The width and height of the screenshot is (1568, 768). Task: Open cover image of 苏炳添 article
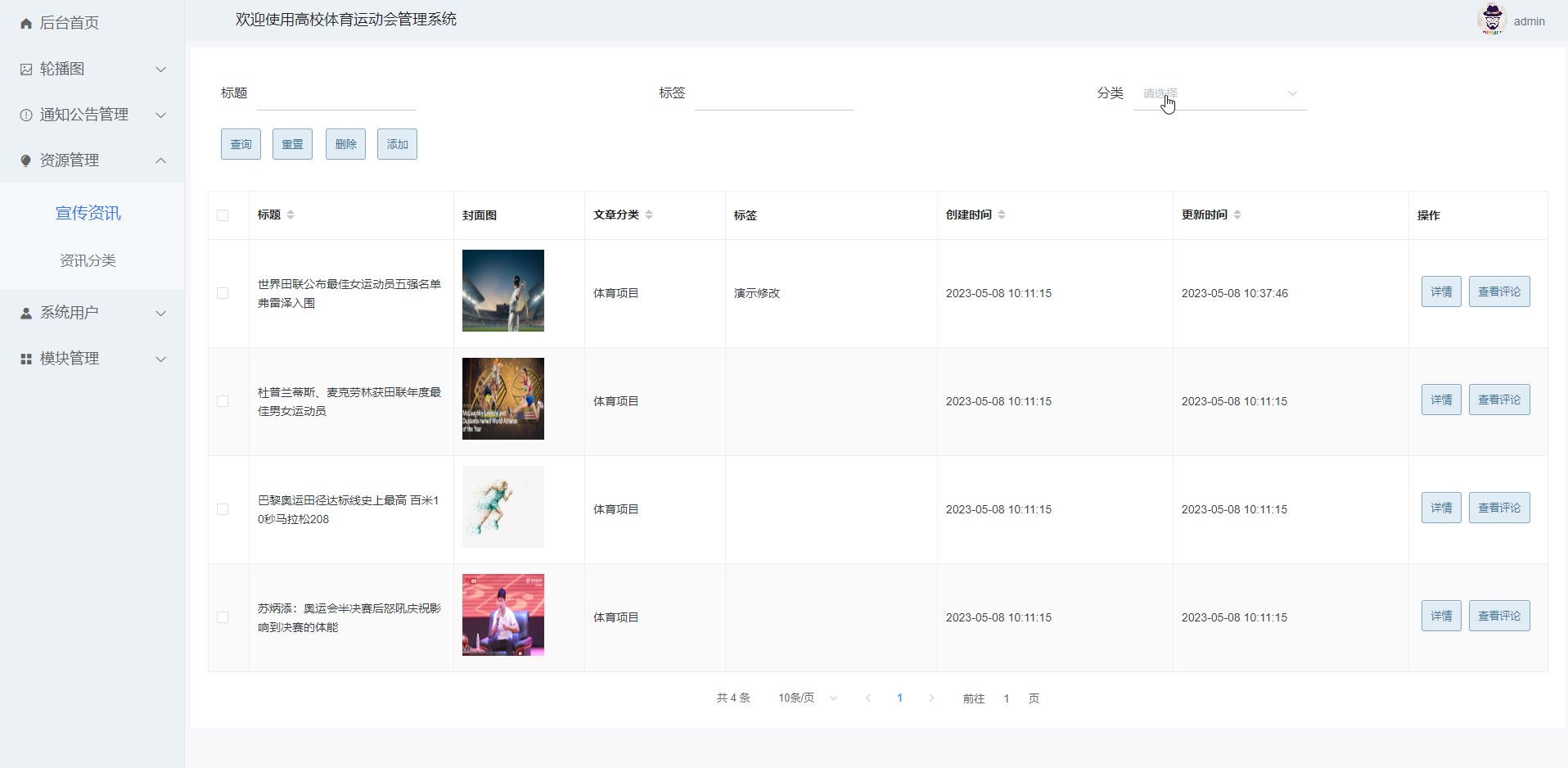coord(503,615)
